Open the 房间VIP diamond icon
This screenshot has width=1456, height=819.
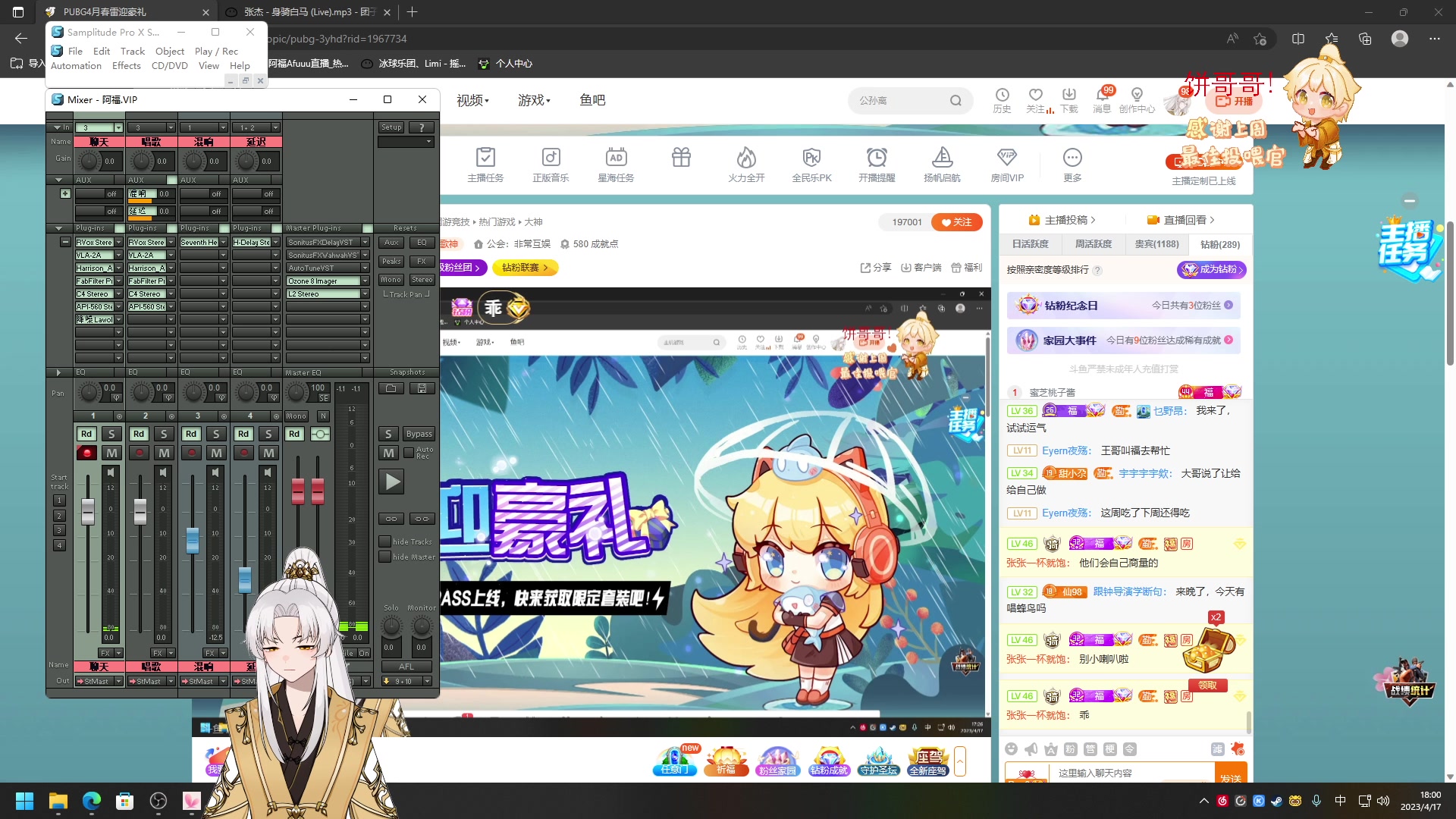(1007, 164)
